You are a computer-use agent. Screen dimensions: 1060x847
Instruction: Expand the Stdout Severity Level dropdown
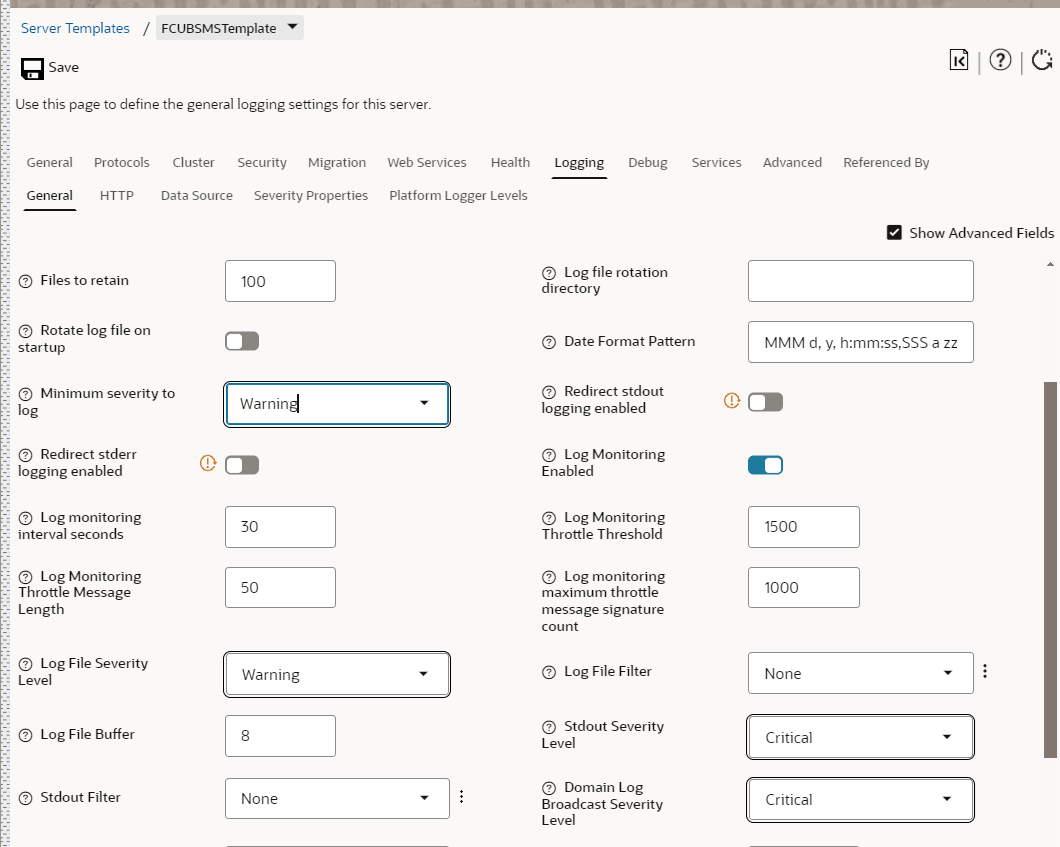tap(860, 738)
